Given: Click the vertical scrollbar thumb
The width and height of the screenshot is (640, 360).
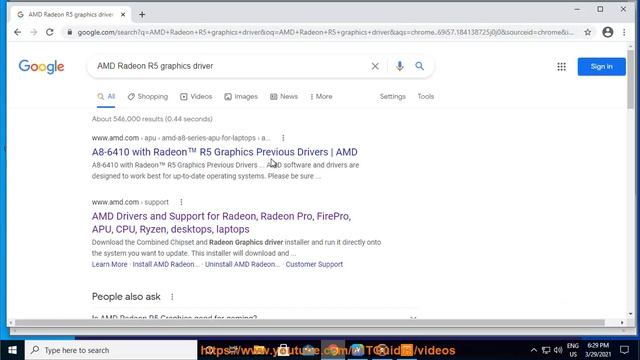Looking at the screenshot, I should point(631,79).
